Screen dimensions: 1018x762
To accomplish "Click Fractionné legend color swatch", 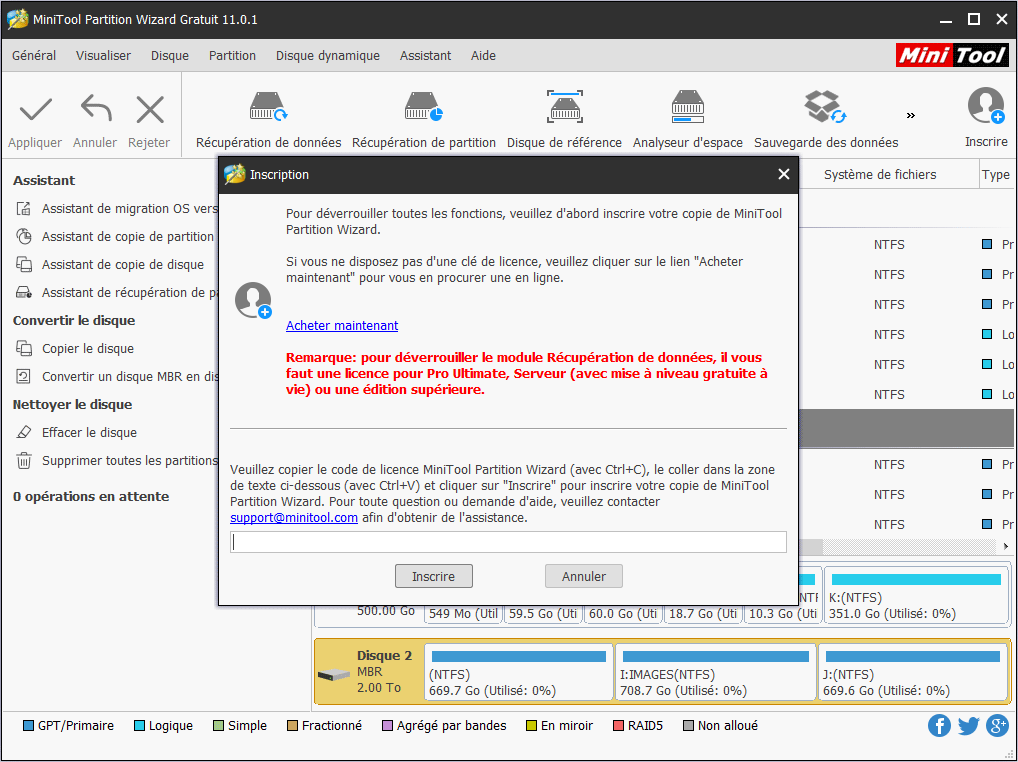I will [x=292, y=726].
